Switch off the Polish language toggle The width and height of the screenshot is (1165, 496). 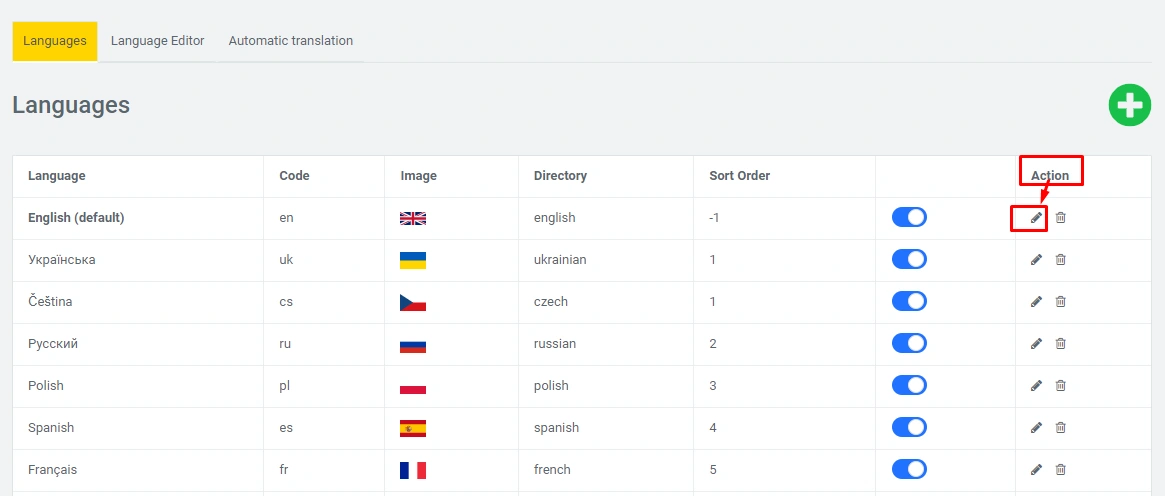pos(909,386)
